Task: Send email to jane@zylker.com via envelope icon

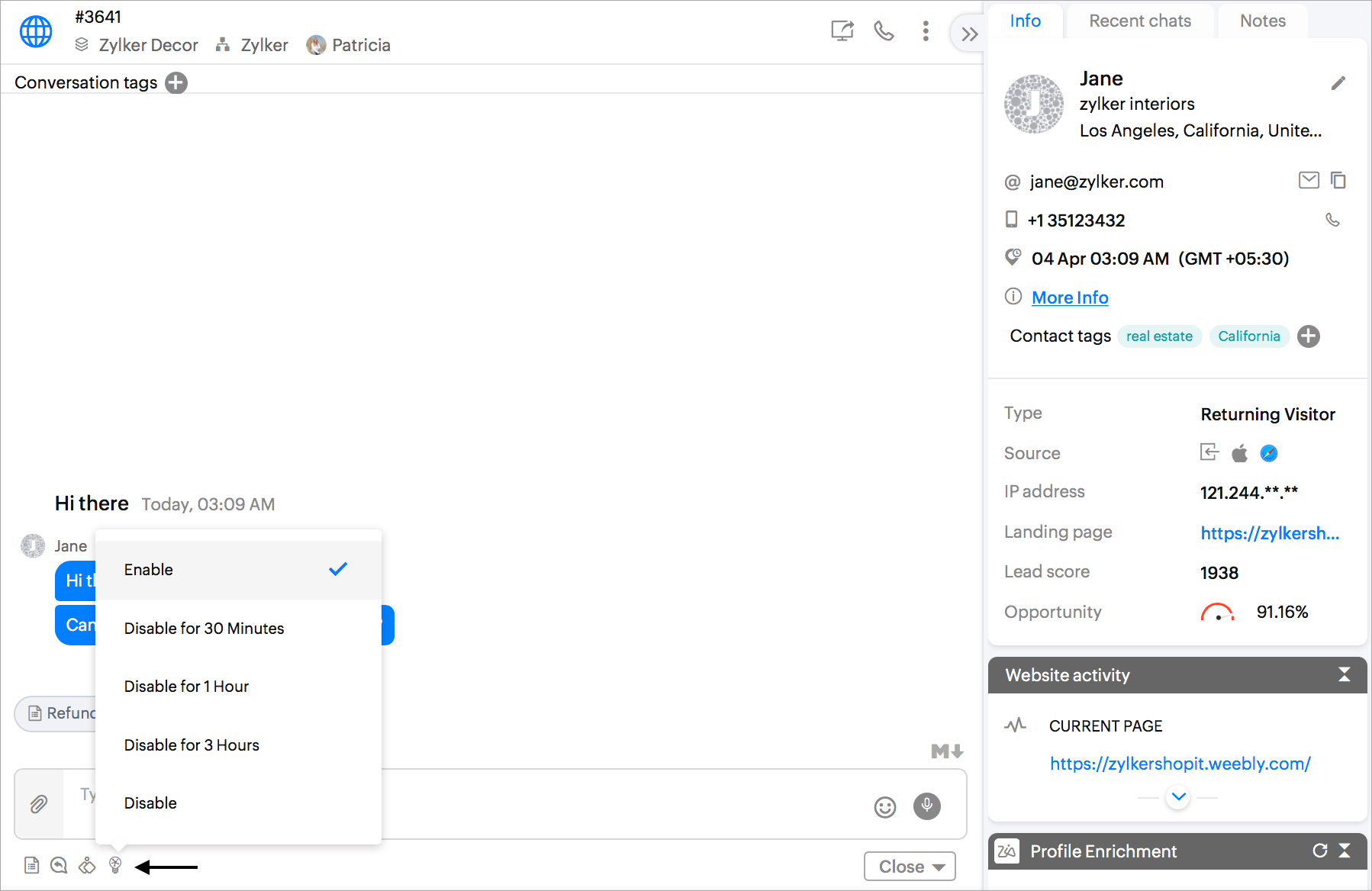Action: click(x=1309, y=180)
